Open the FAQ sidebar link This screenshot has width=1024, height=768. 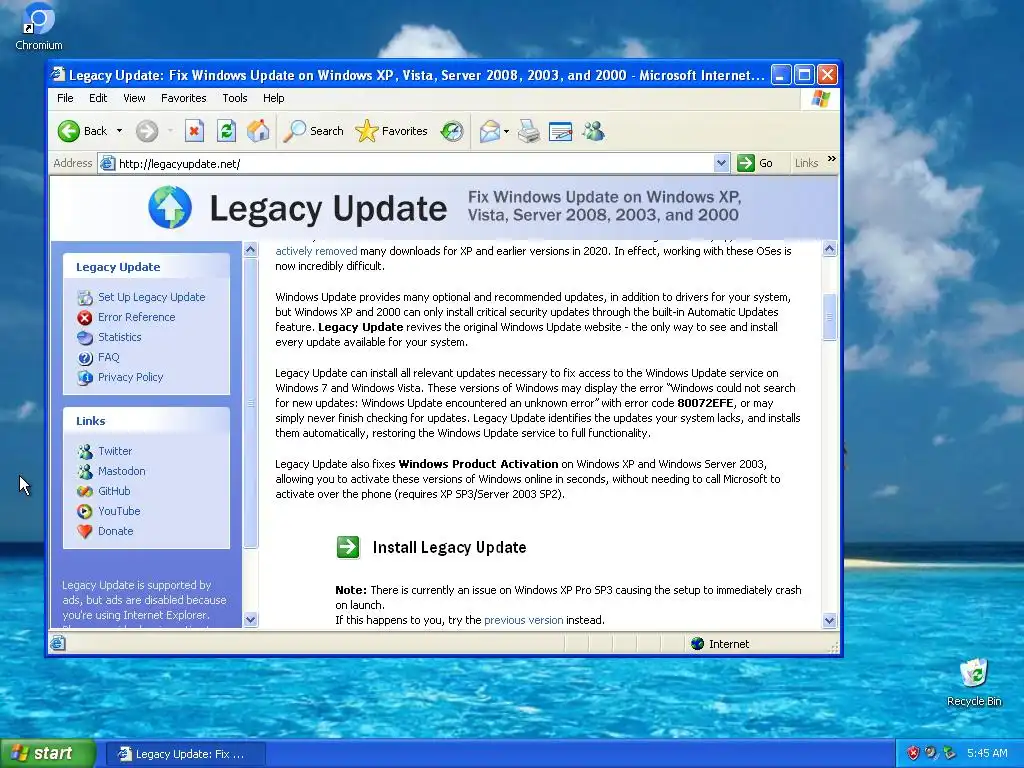[108, 357]
